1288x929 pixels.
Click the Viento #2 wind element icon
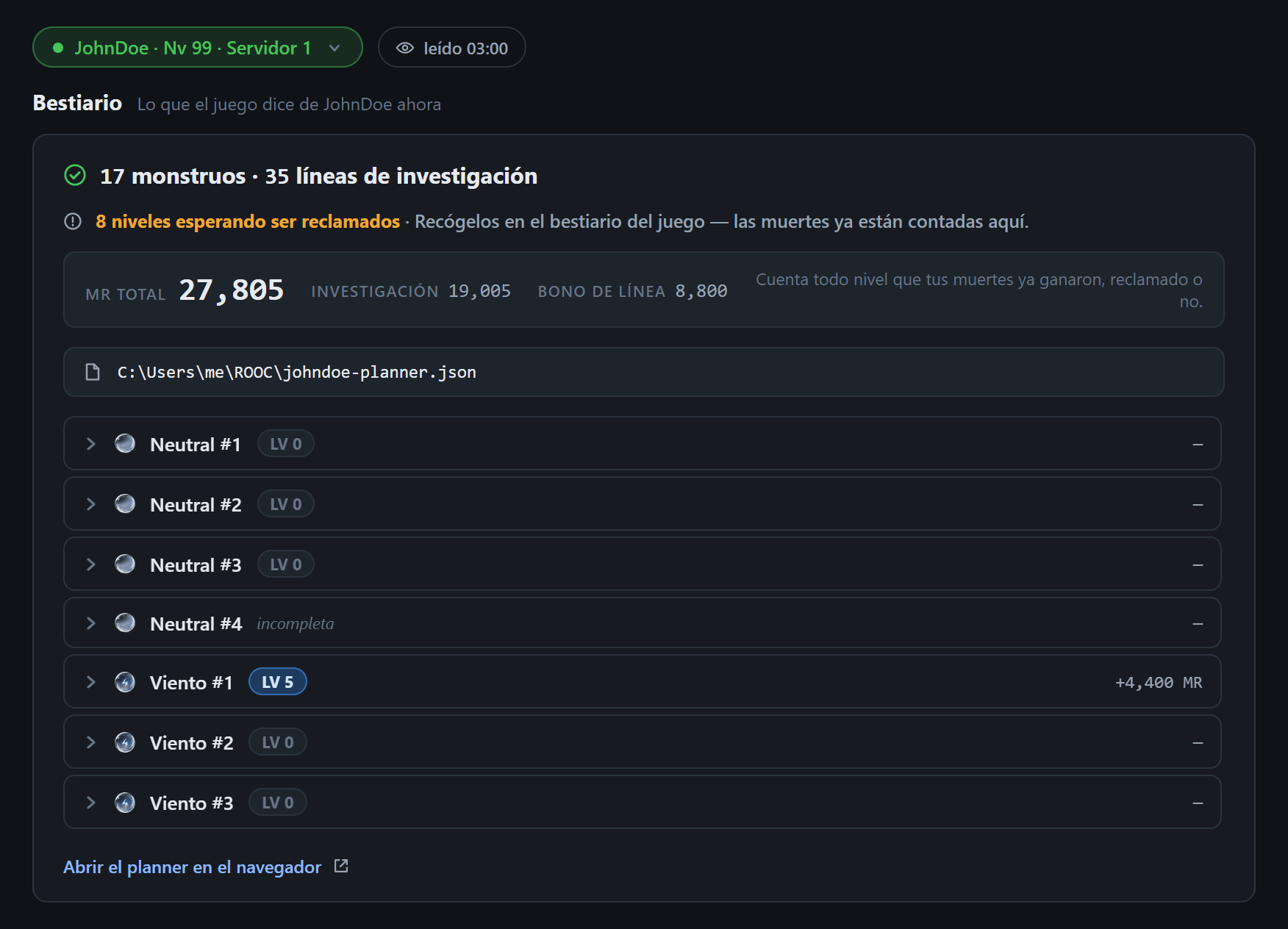pos(125,742)
